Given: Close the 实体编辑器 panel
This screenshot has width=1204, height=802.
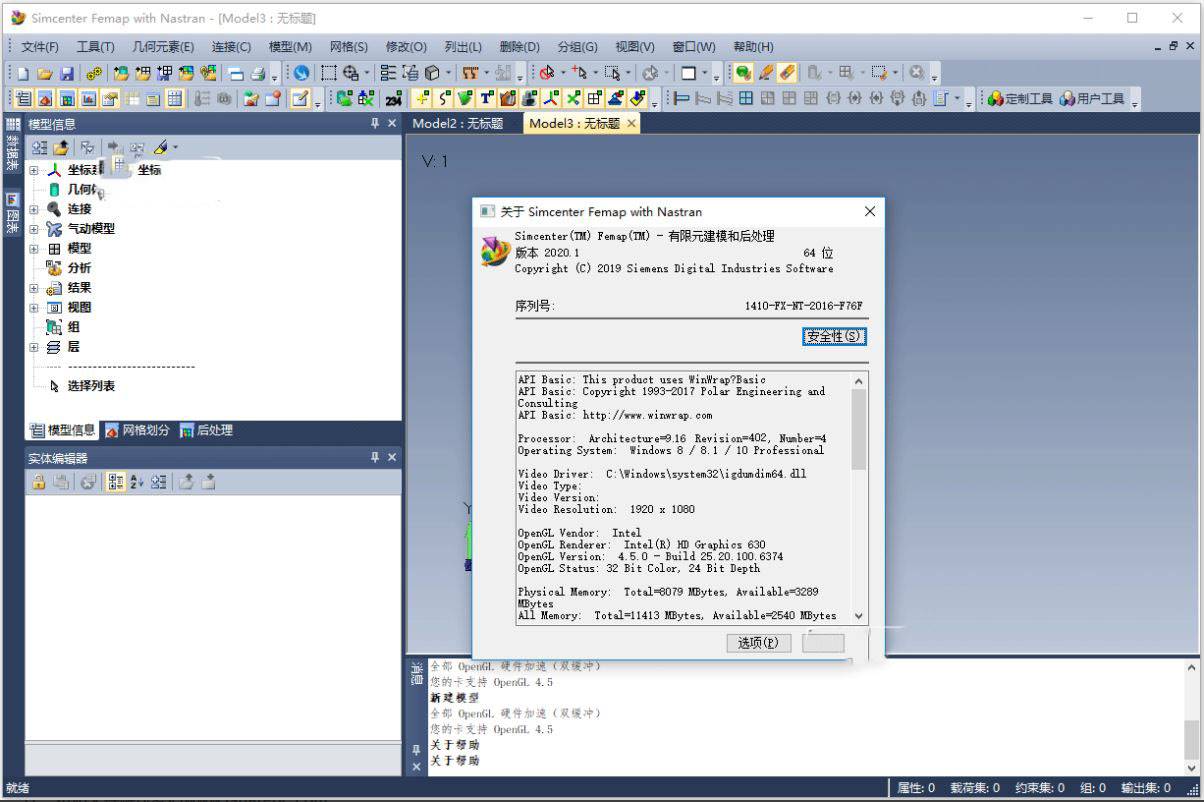Looking at the screenshot, I should point(391,457).
